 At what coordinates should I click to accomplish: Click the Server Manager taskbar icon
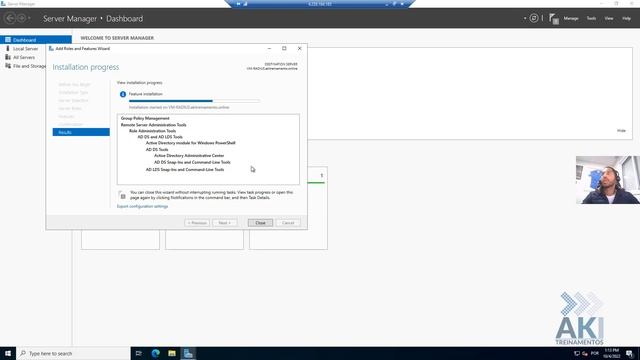click(x=188, y=353)
